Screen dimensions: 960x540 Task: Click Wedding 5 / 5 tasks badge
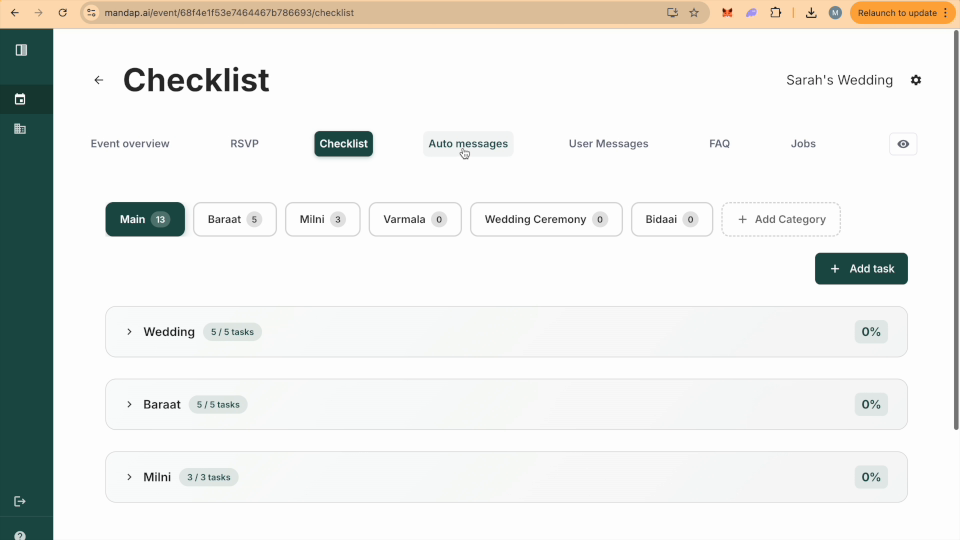click(x=232, y=332)
